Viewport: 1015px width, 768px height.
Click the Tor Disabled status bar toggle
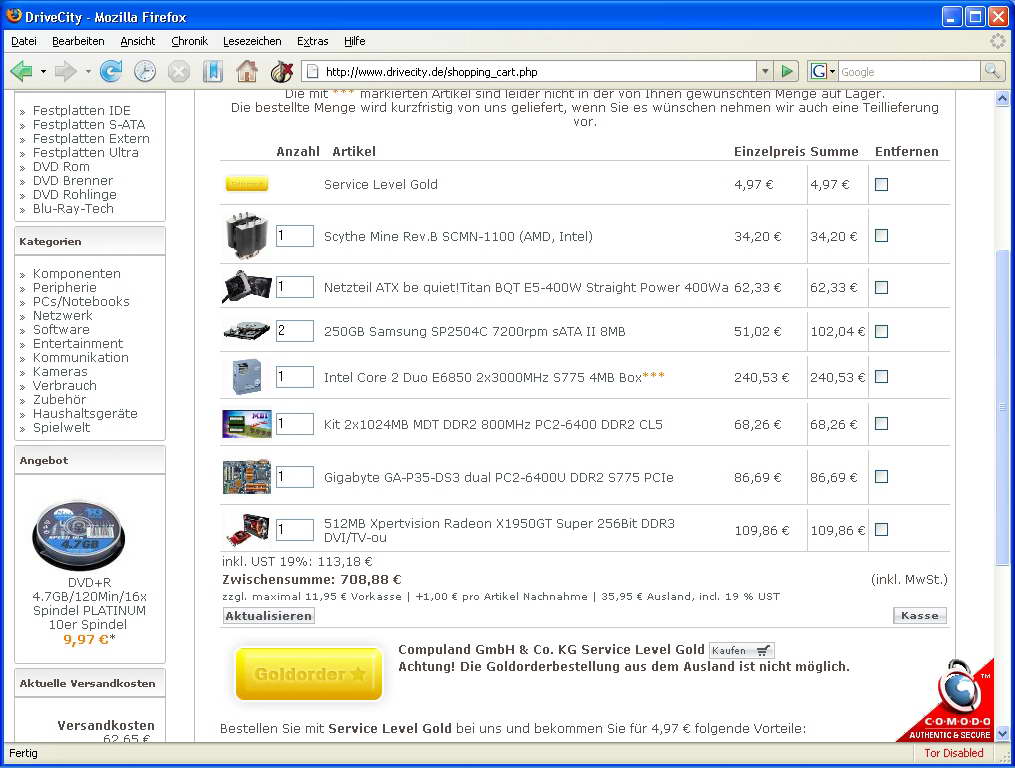coord(954,753)
